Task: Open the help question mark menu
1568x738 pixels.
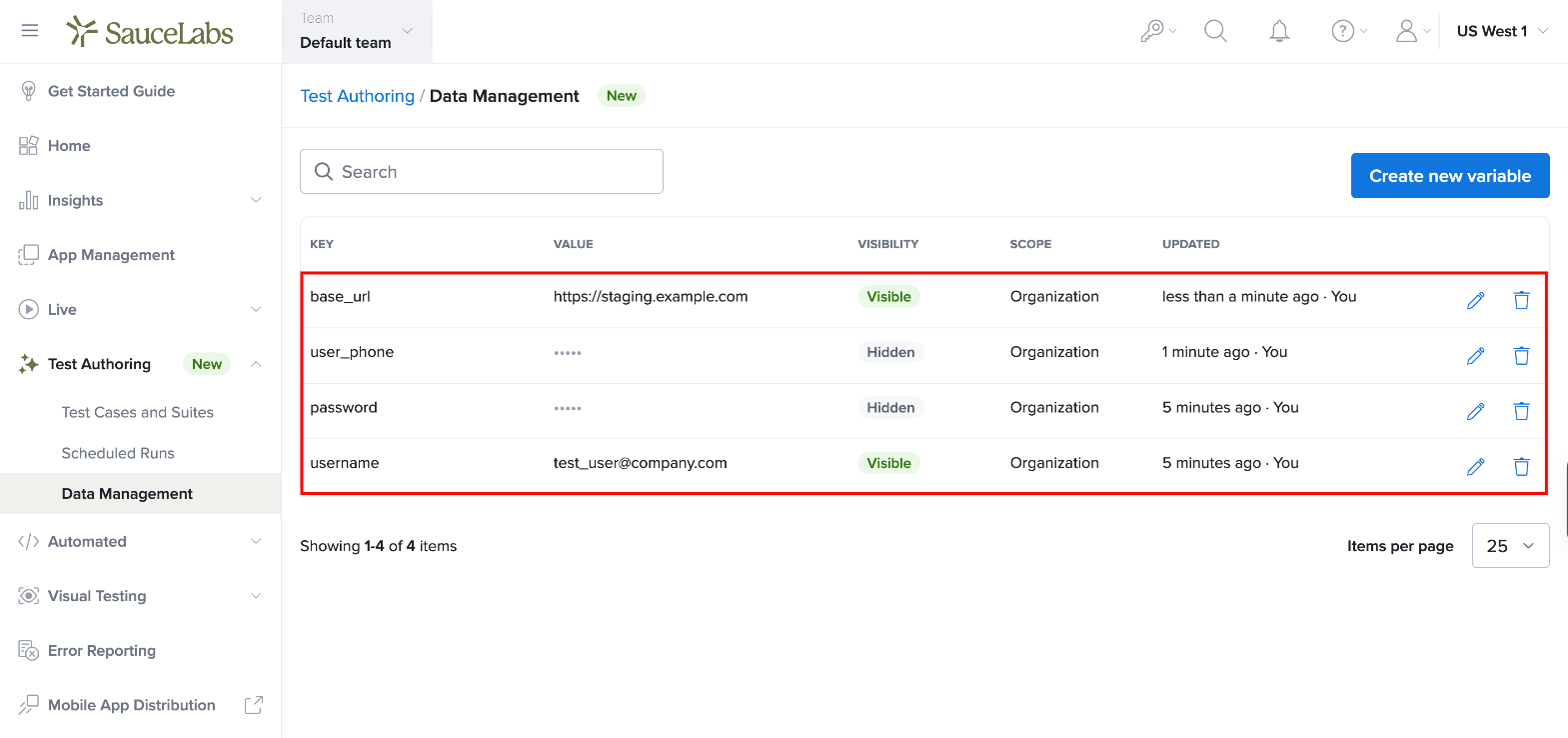Action: (x=1349, y=31)
